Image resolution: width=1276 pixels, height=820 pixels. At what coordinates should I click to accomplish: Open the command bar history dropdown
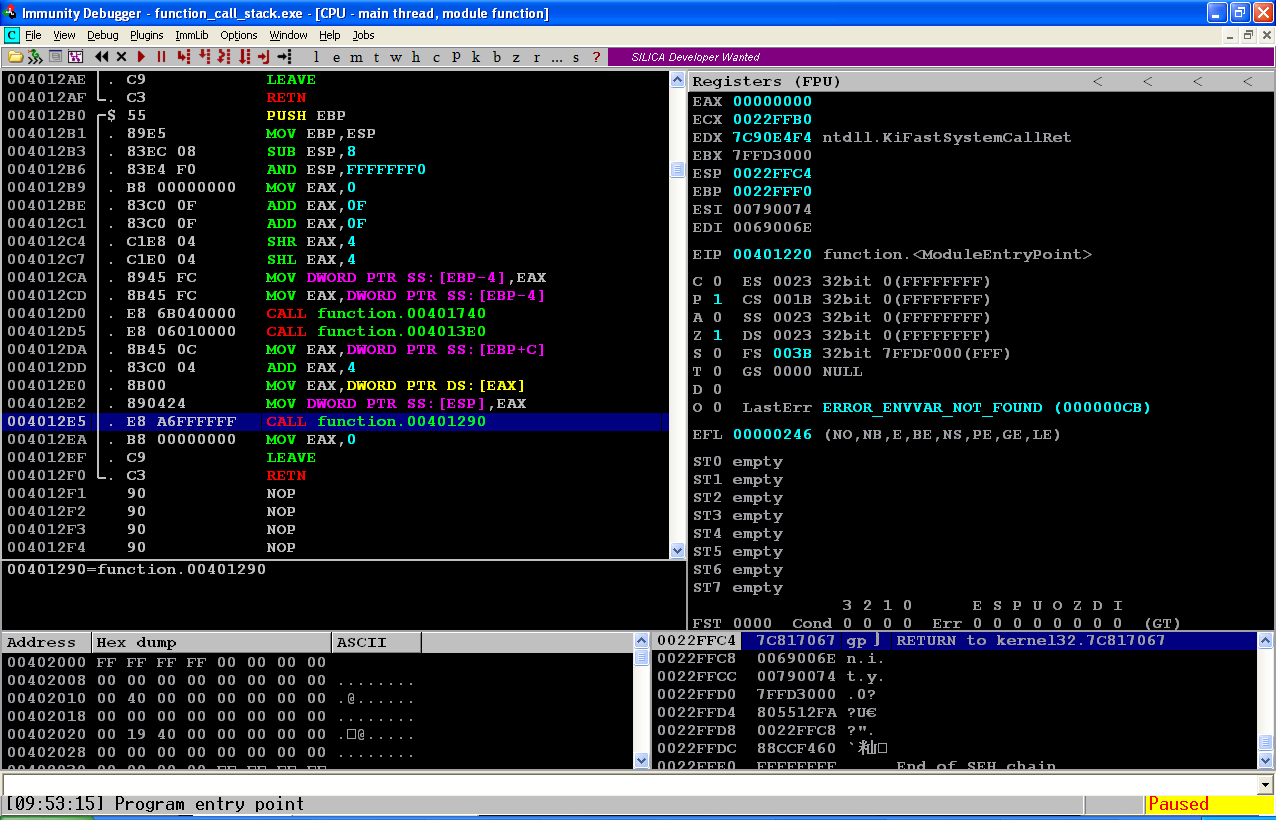pyautogui.click(x=1265, y=785)
